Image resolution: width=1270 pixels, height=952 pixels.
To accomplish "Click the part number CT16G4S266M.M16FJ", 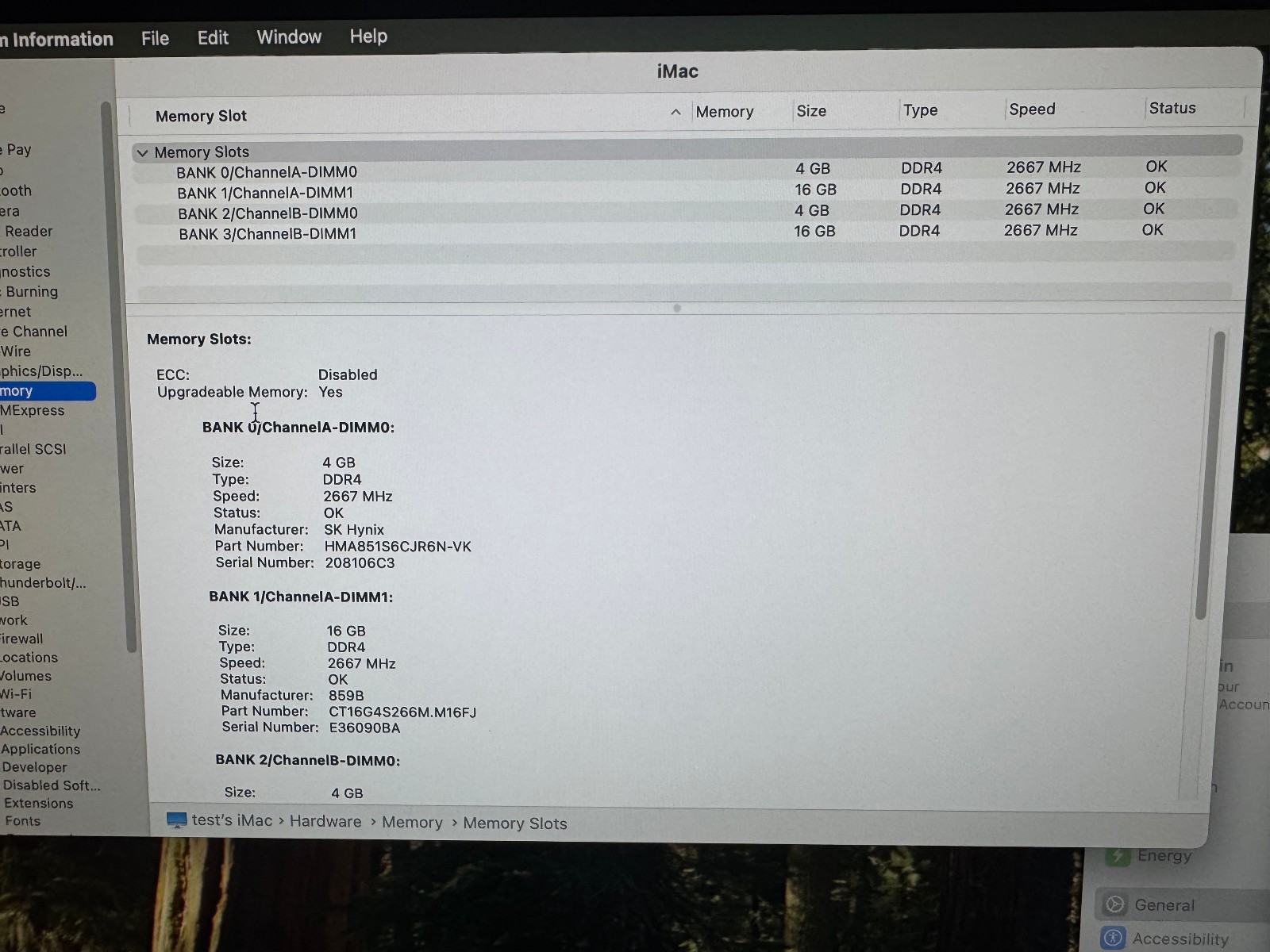I will pos(402,712).
